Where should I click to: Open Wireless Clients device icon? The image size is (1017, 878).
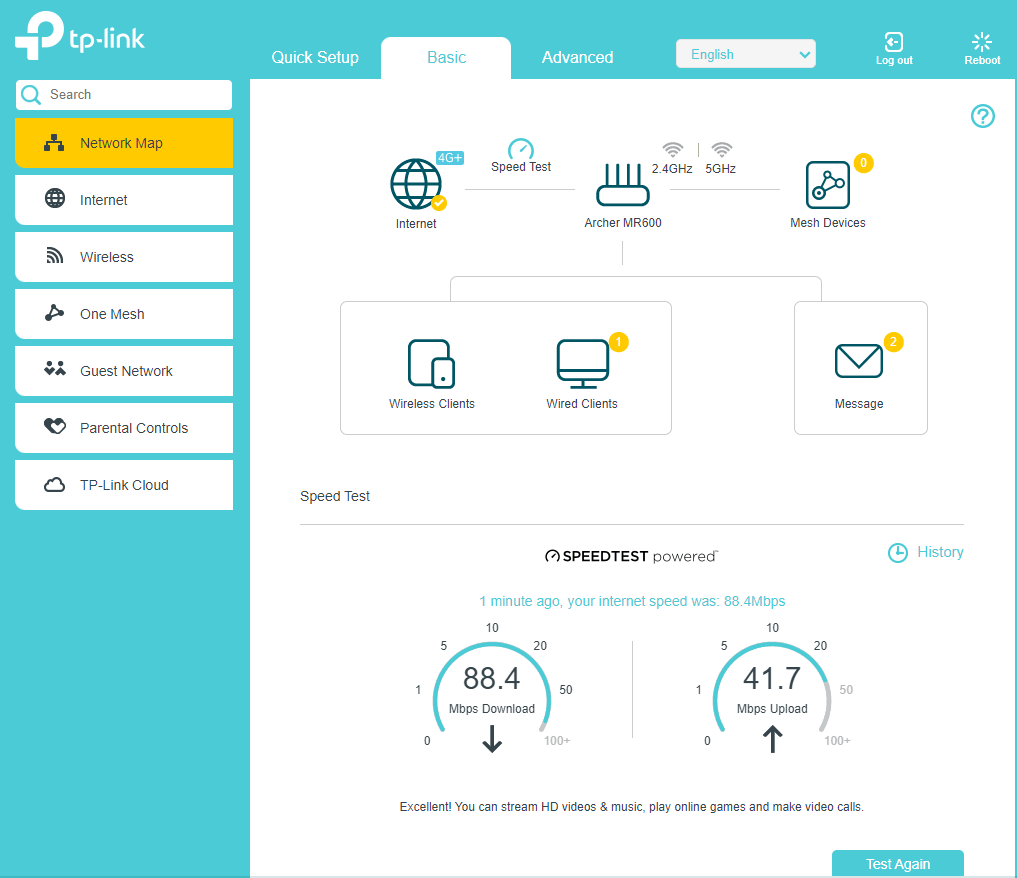(x=431, y=363)
